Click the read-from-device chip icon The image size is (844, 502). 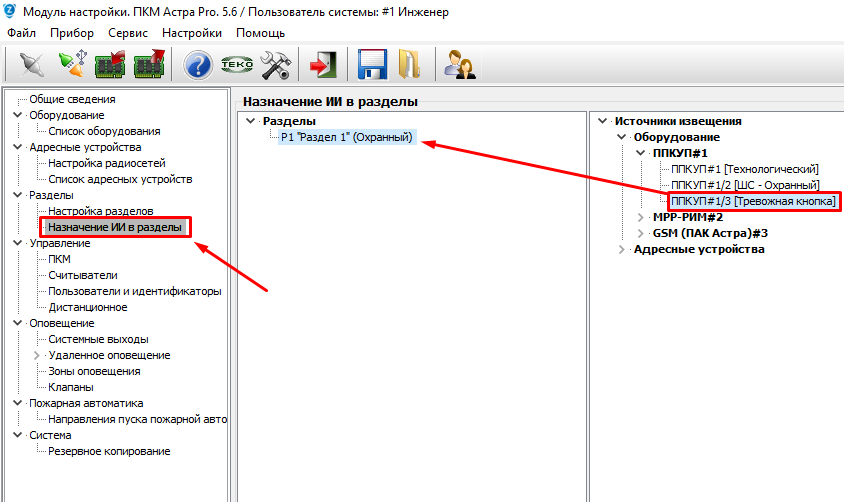[x=108, y=65]
